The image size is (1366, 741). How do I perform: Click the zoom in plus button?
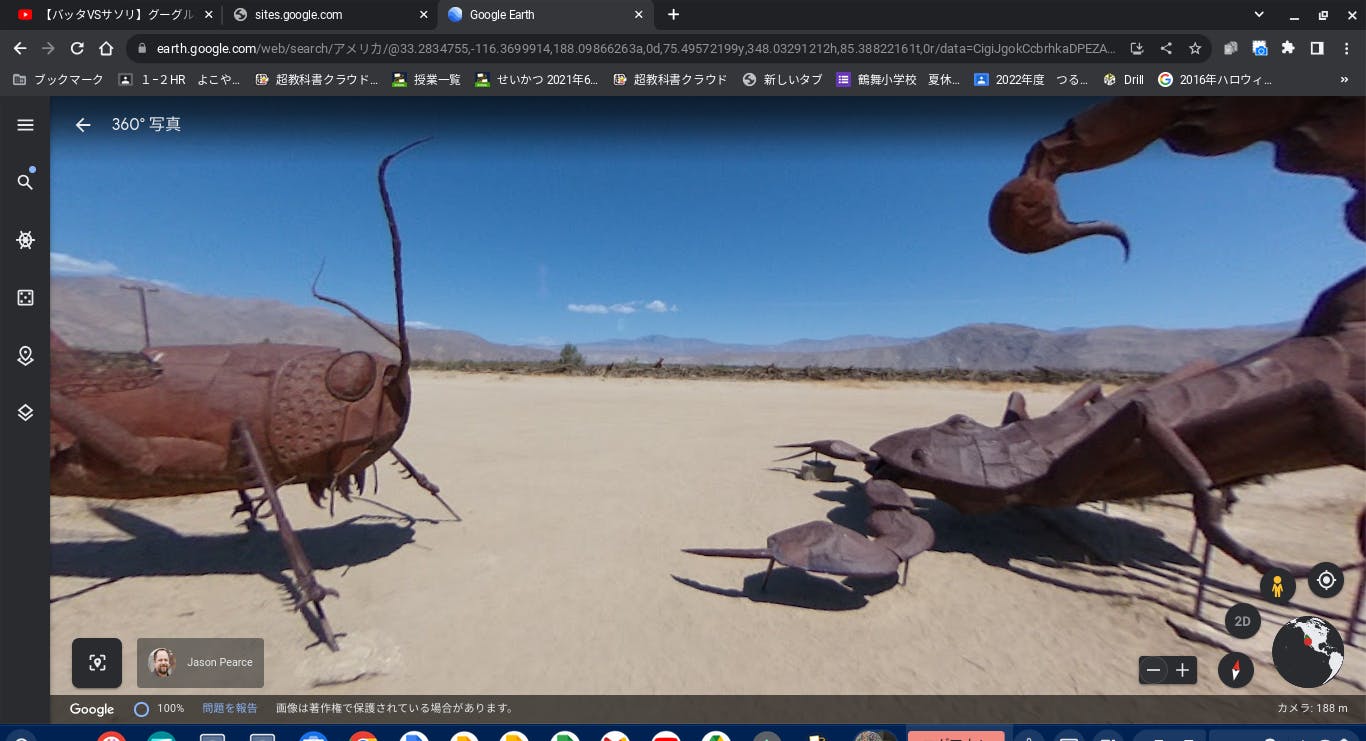(1182, 670)
